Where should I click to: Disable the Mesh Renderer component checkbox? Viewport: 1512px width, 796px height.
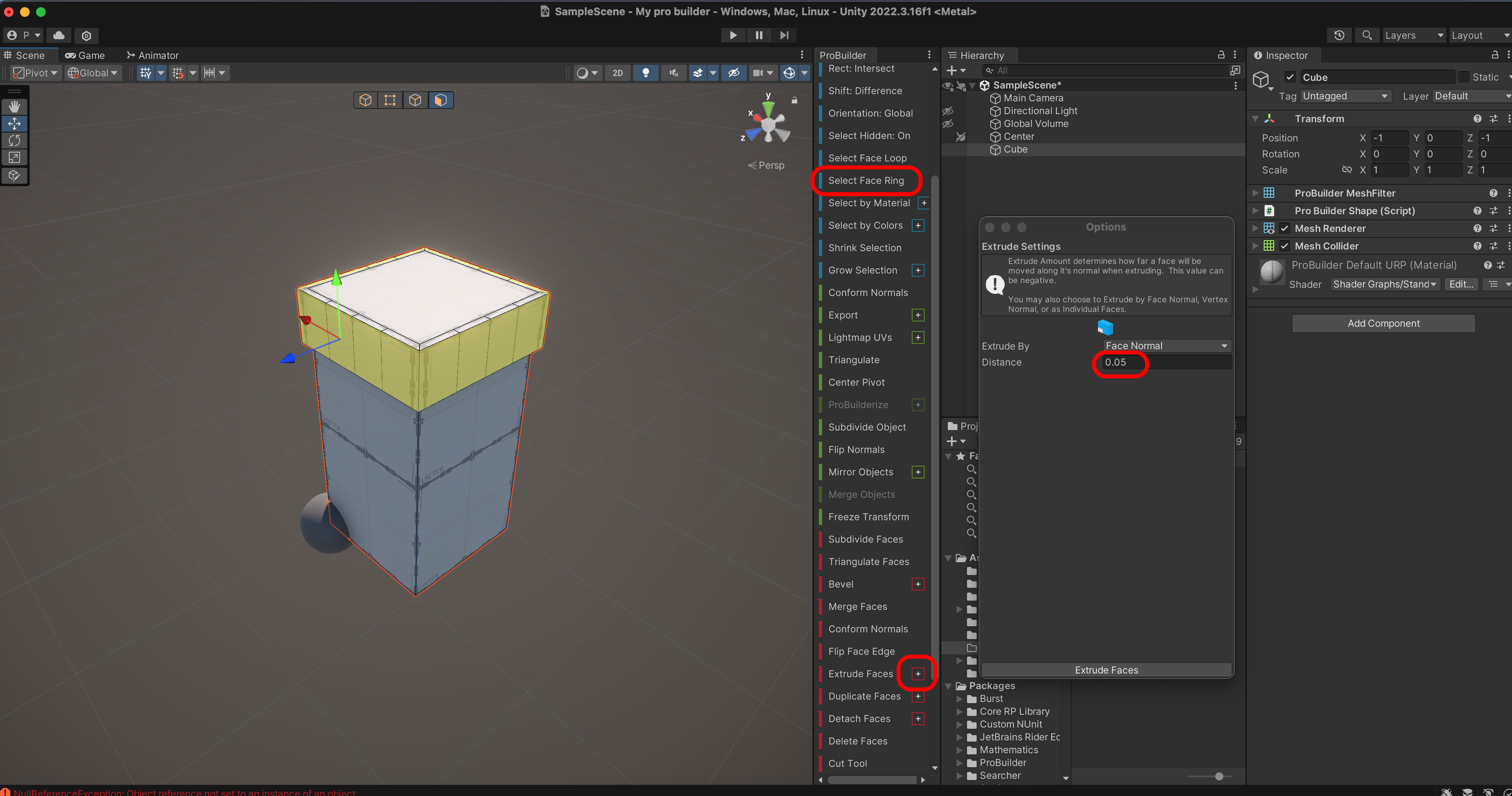click(x=1284, y=228)
